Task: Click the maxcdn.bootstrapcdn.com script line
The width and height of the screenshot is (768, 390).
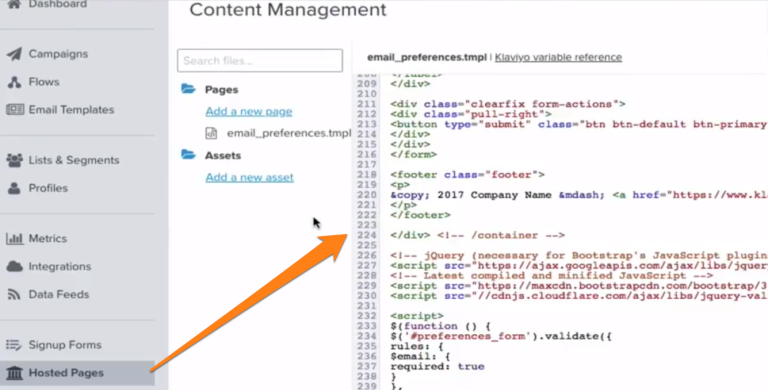Action: [x=579, y=286]
